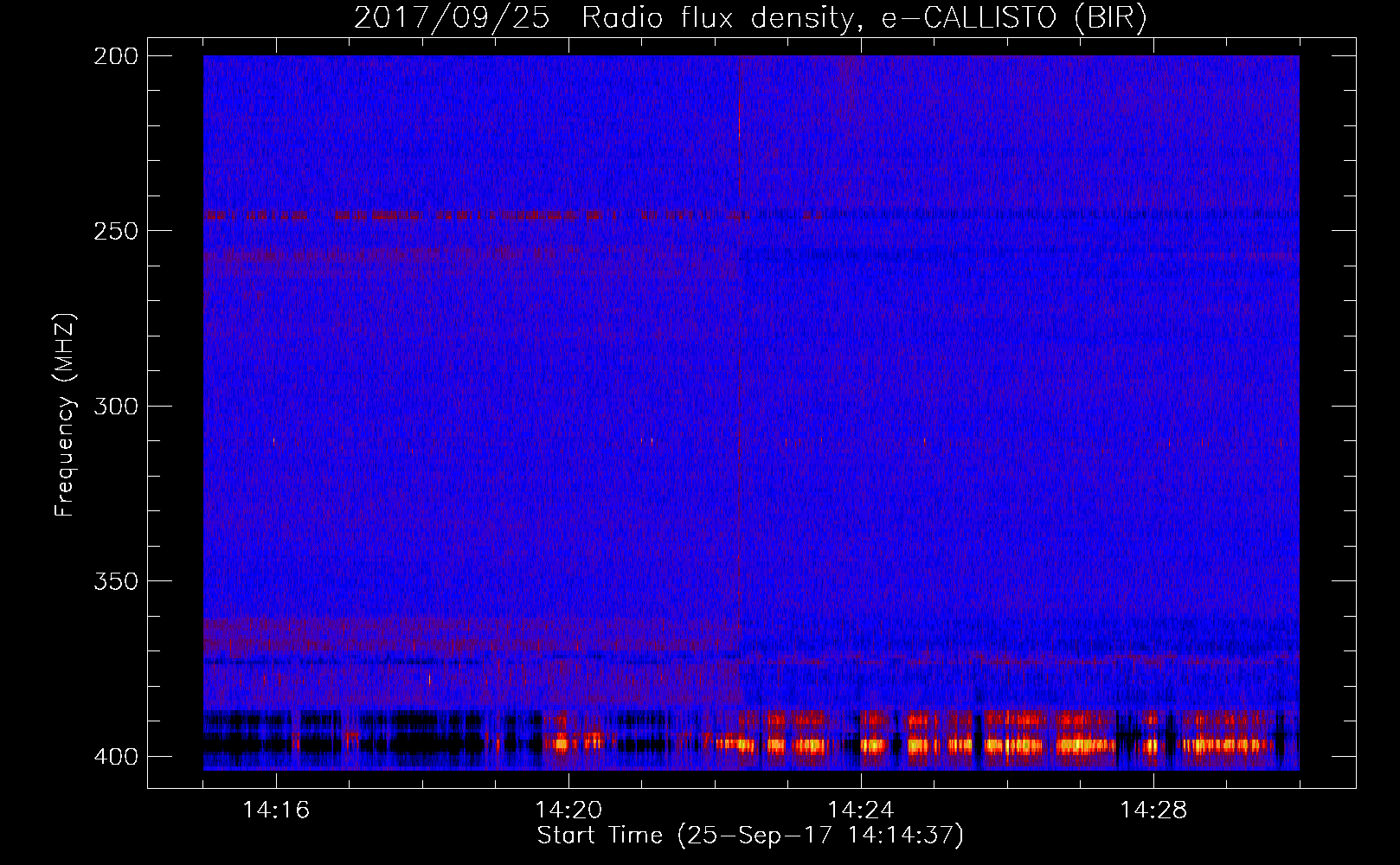Click the "Start Time (25-Sep-17 14:14:37)" label

pos(750,836)
